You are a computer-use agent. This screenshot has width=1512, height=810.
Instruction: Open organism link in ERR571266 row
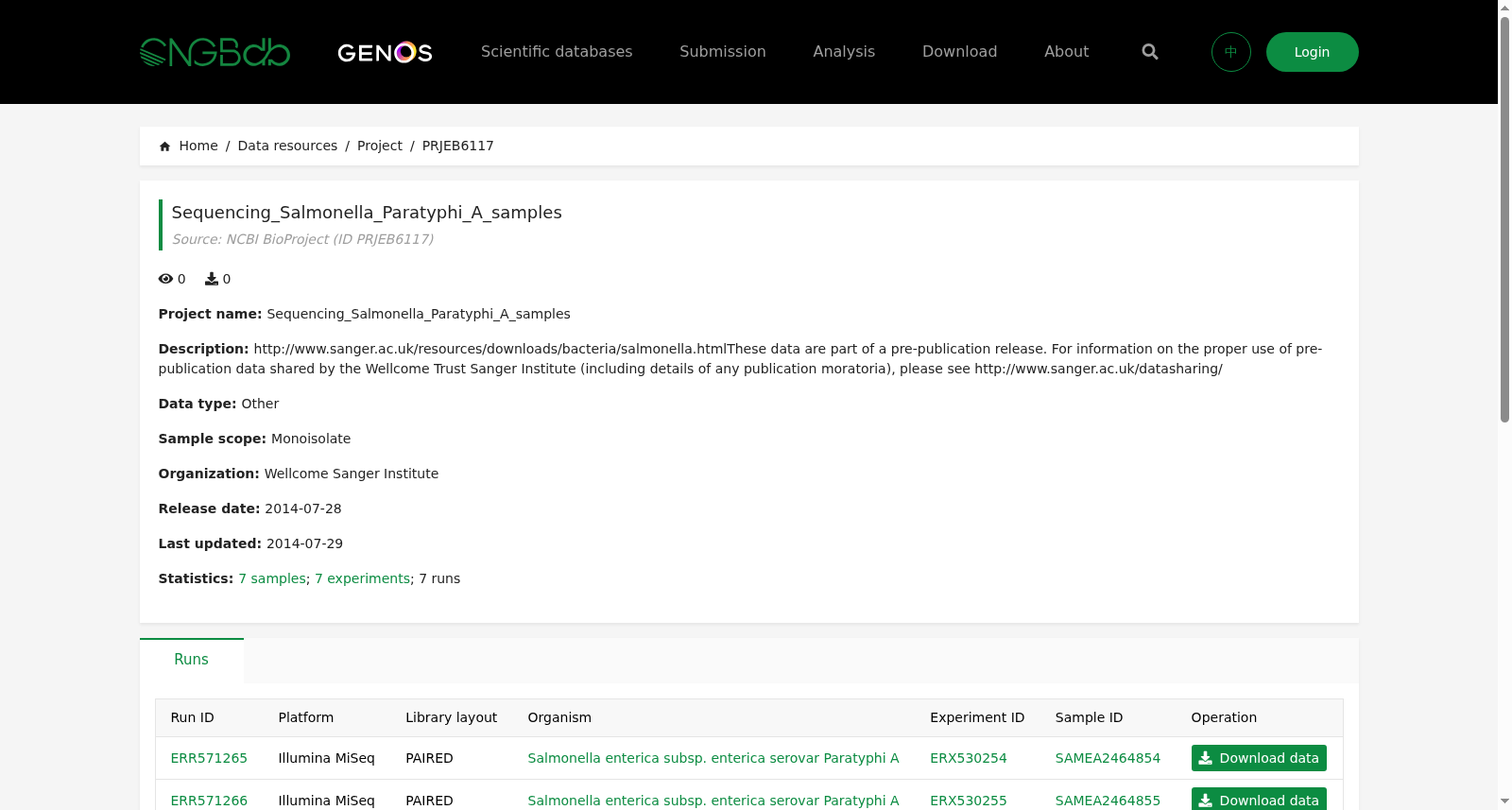(x=713, y=801)
